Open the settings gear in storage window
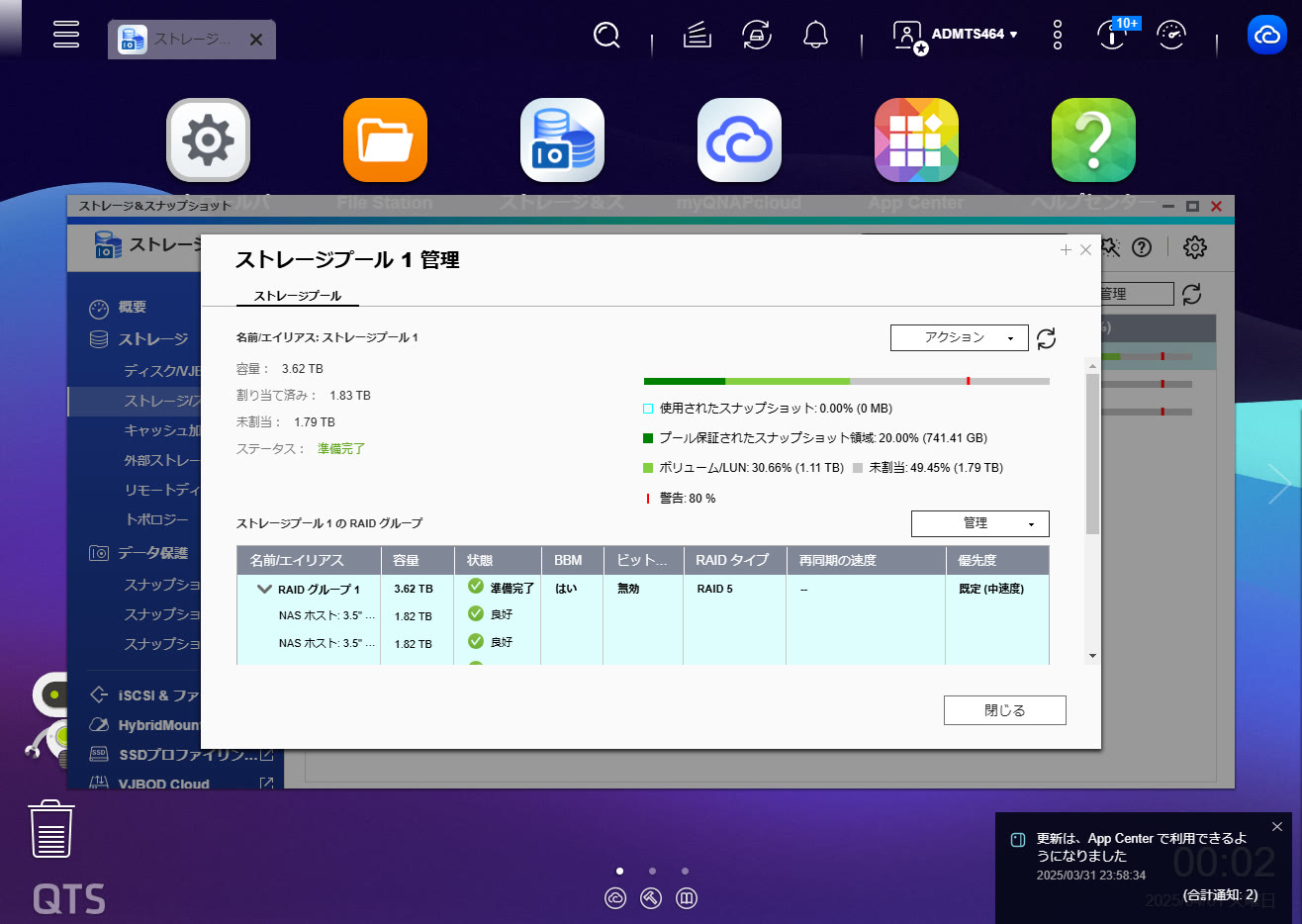Image resolution: width=1302 pixels, height=924 pixels. pos(1195,247)
